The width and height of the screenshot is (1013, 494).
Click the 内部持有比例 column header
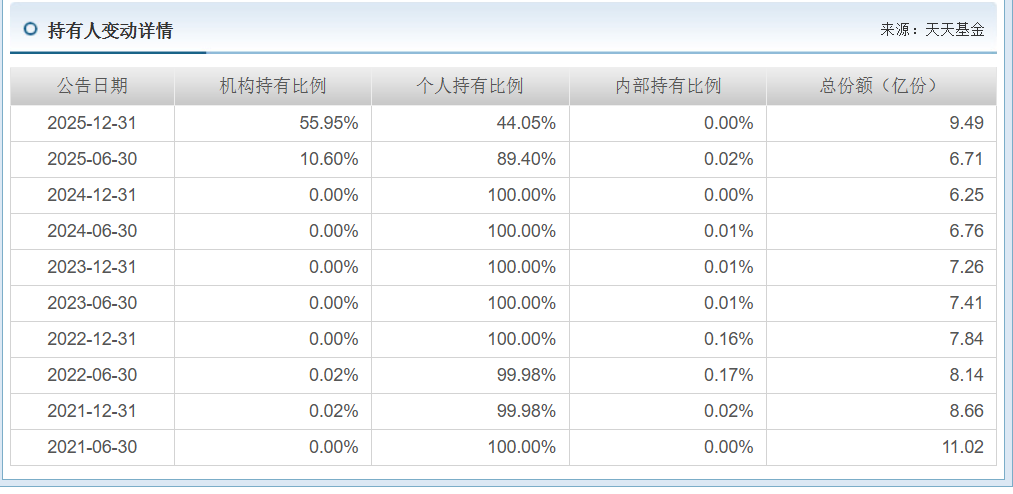(668, 86)
